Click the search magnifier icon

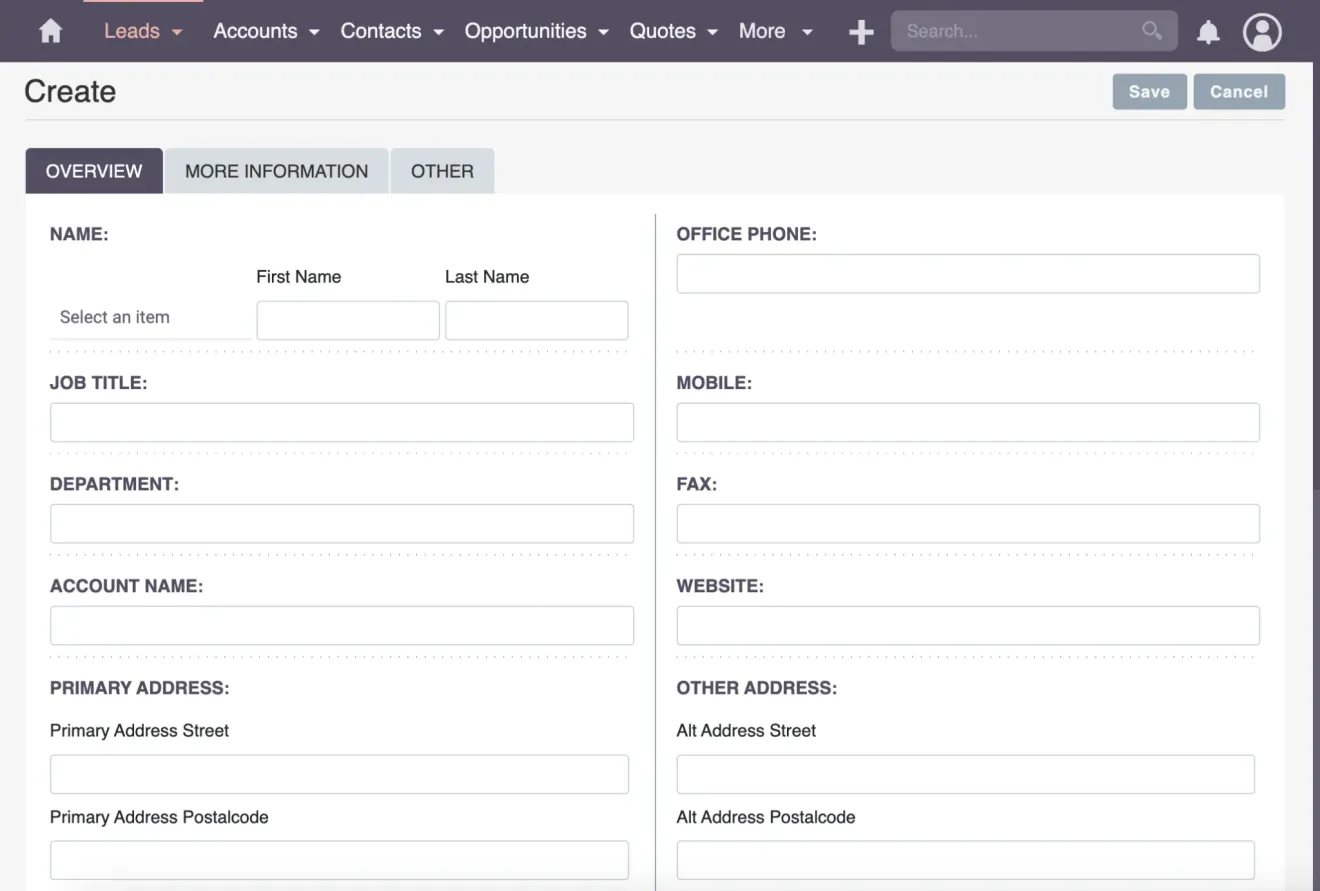click(x=1151, y=31)
